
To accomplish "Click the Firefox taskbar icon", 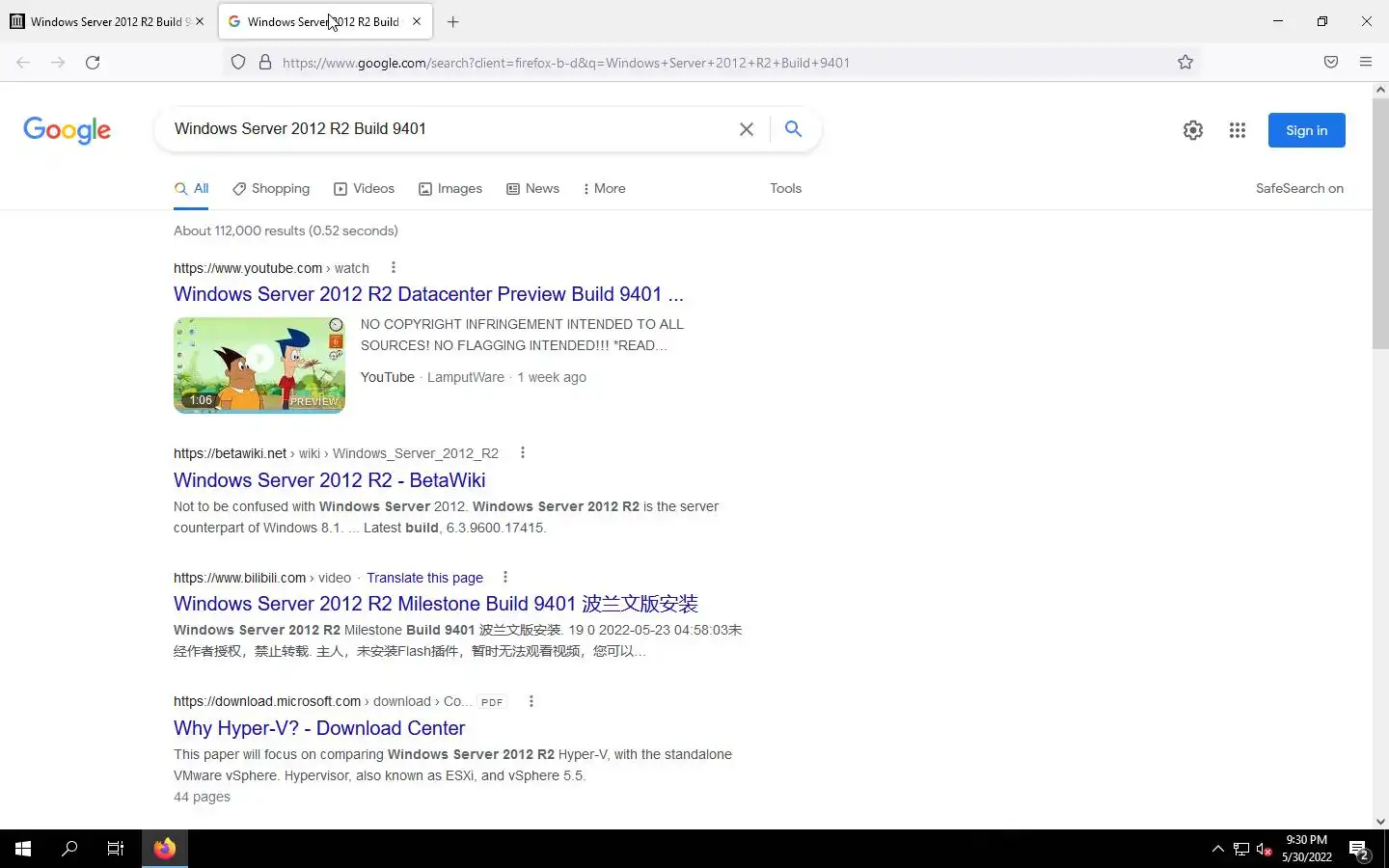I will (x=165, y=849).
